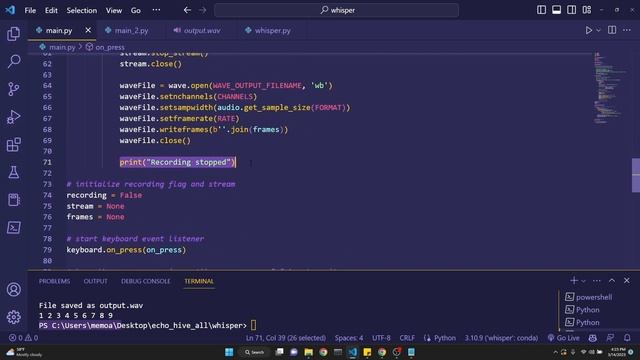640x360 pixels.
Task: Open the Windows Start menu
Action: point(229,352)
